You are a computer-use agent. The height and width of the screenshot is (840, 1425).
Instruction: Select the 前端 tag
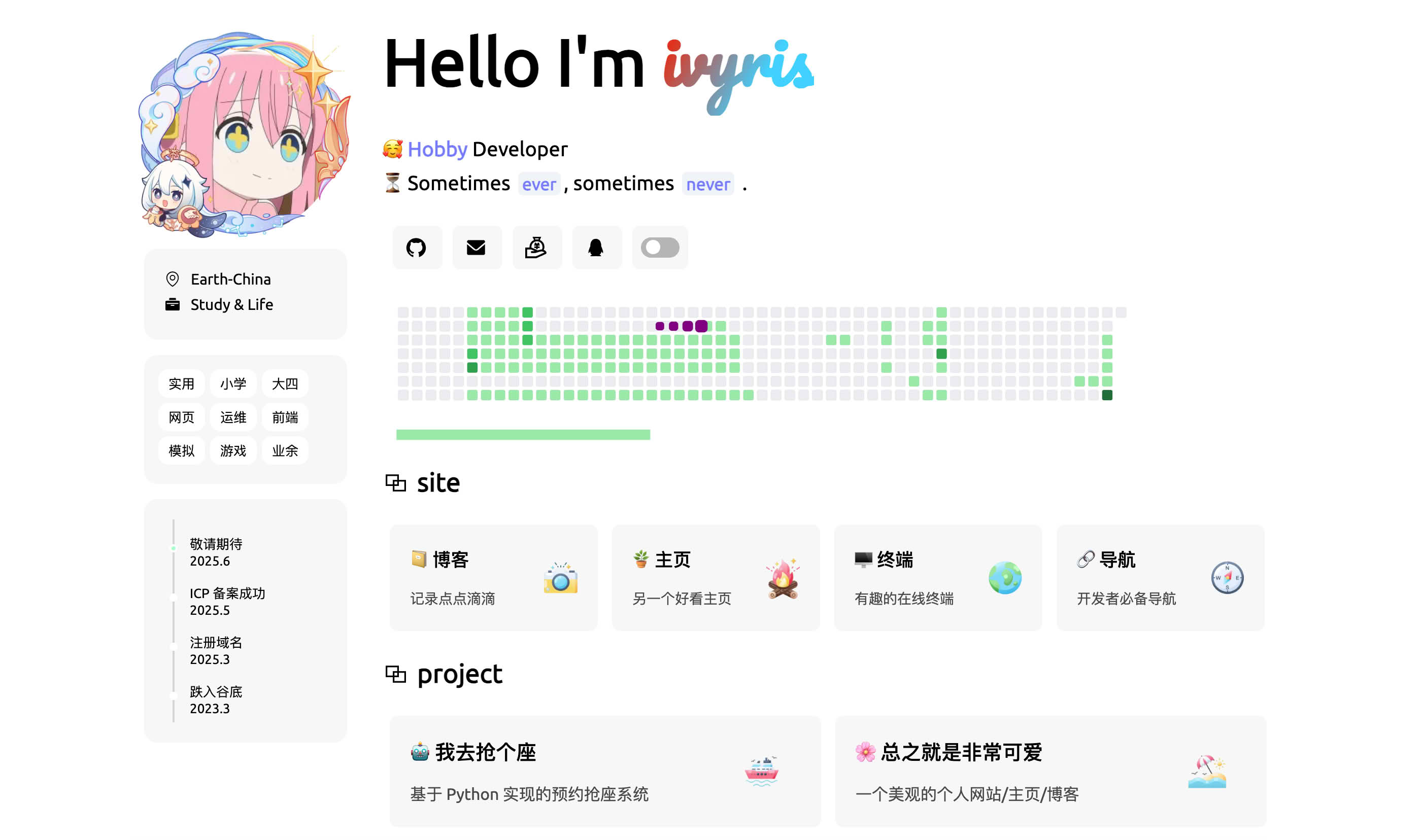tap(285, 418)
